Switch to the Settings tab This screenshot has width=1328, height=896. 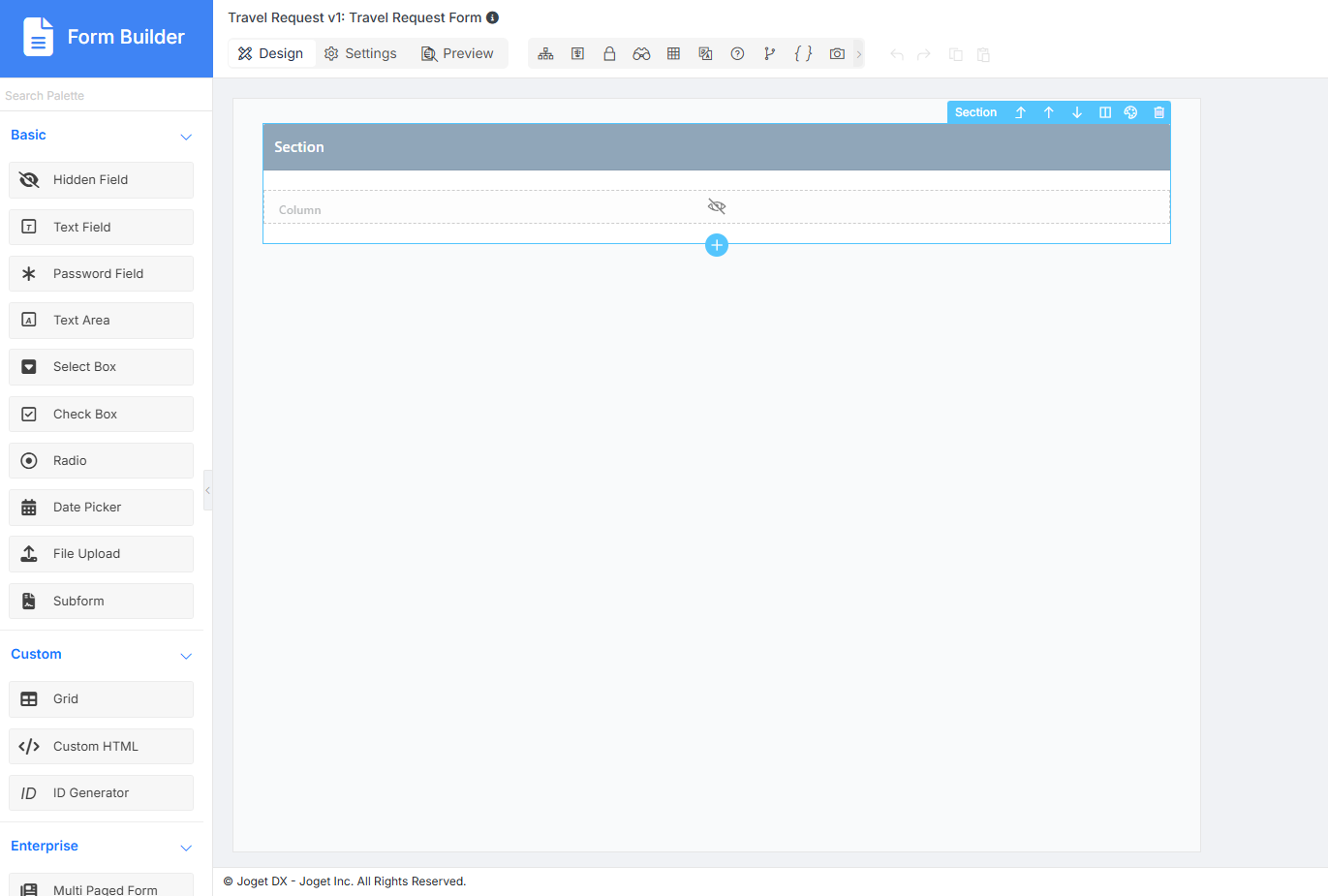point(360,53)
